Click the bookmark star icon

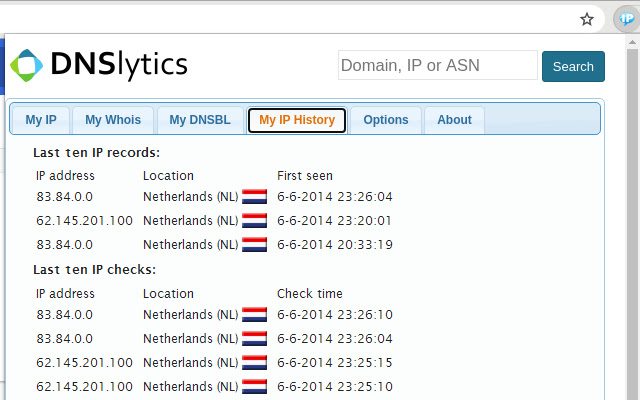(x=587, y=19)
